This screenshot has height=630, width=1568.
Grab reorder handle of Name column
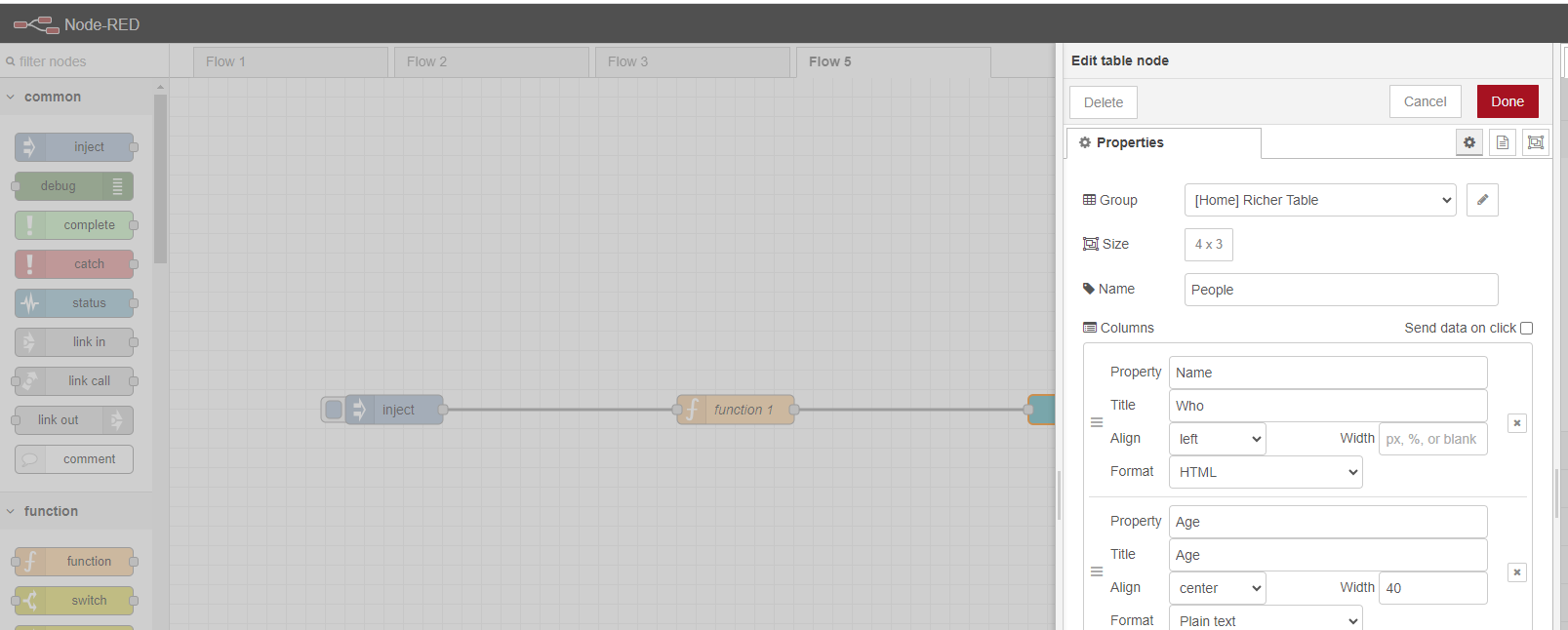[x=1097, y=422]
